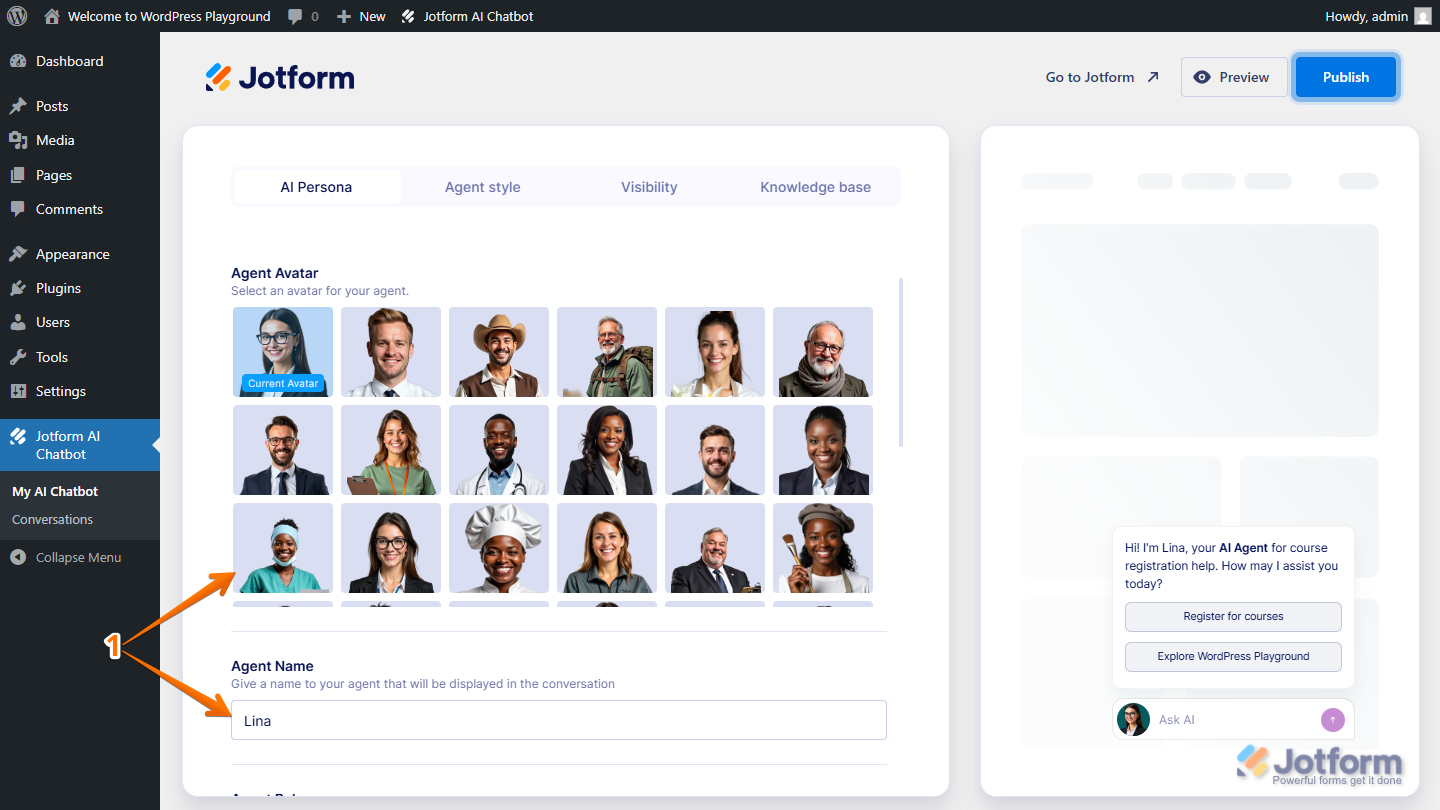Click the Preview button
The image size is (1440, 810).
[x=1234, y=77]
